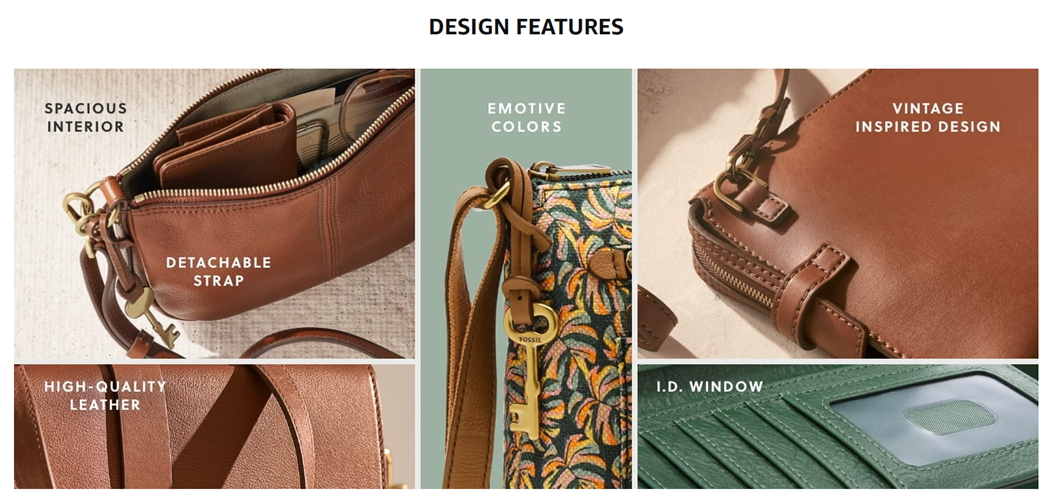
Task: Open the leather straps close-up image
Action: click(x=214, y=426)
